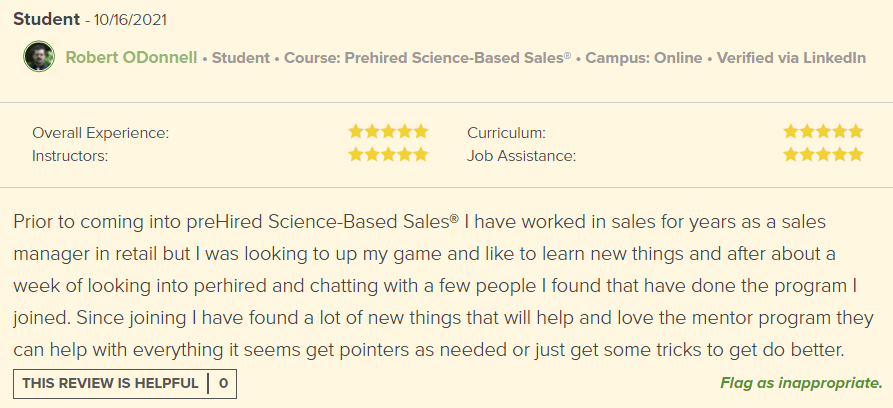
Task: Click the last star of Job Assistance
Action: point(855,155)
